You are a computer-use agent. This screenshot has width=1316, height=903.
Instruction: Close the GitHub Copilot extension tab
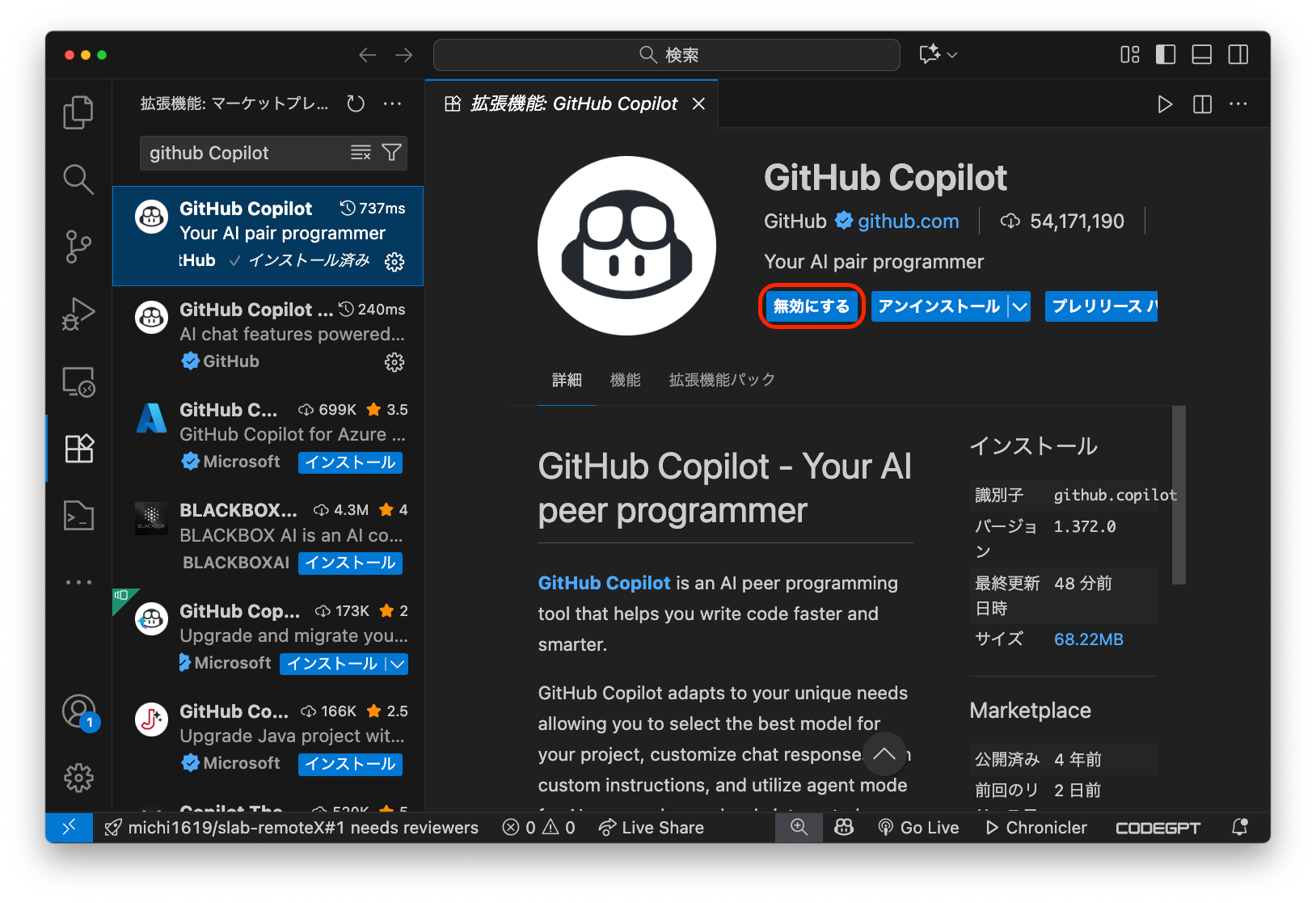(x=699, y=104)
